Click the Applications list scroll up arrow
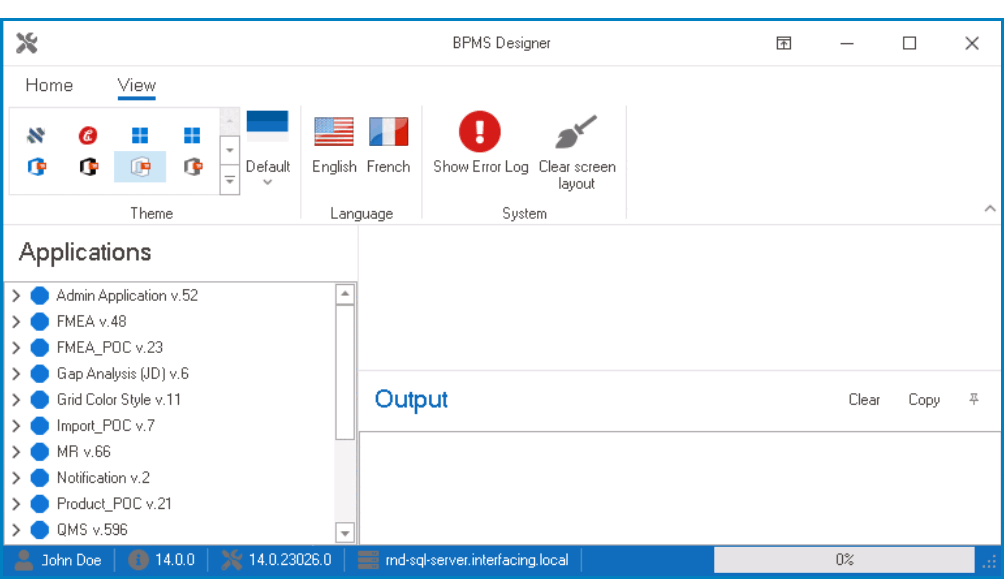Viewport: 1004px width, 579px height. [x=344, y=294]
